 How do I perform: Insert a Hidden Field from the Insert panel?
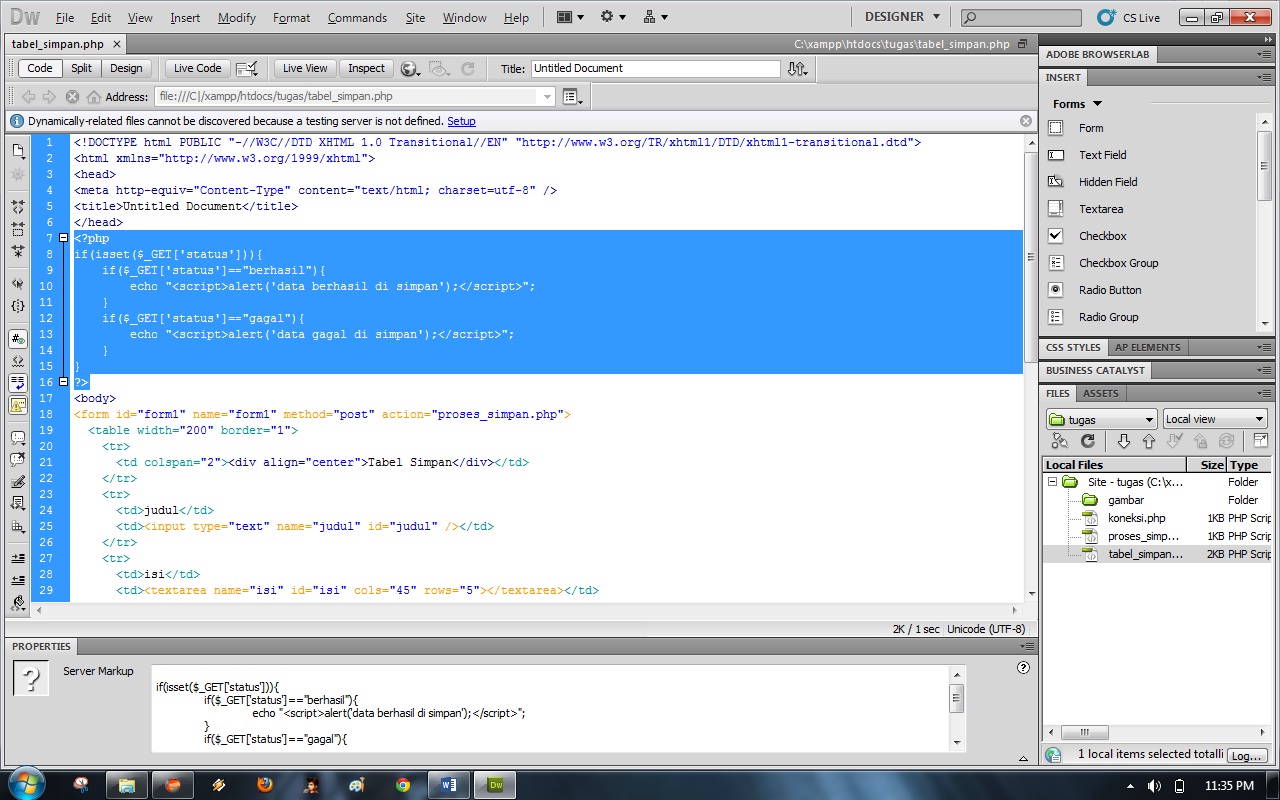[x=1055, y=182]
